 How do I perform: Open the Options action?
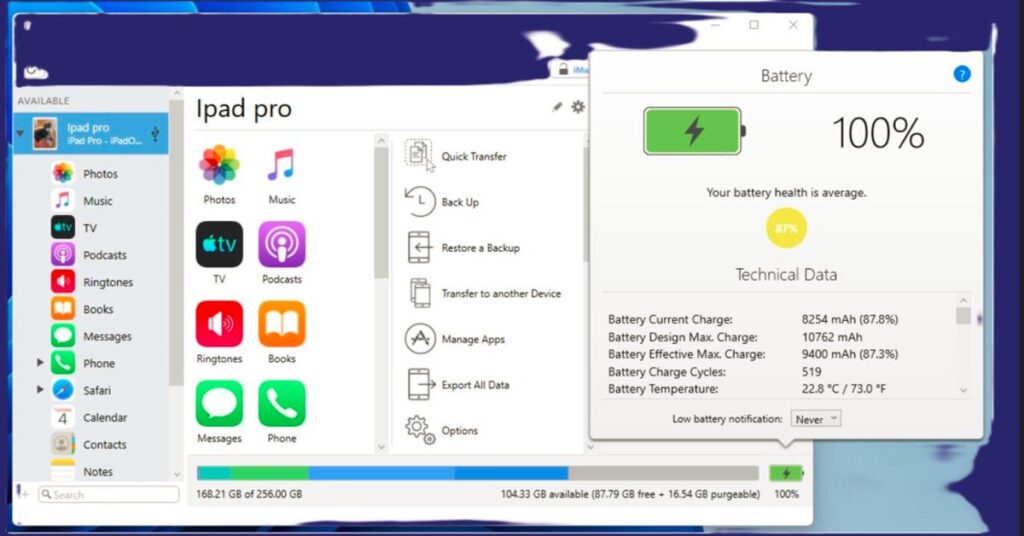tap(441, 430)
